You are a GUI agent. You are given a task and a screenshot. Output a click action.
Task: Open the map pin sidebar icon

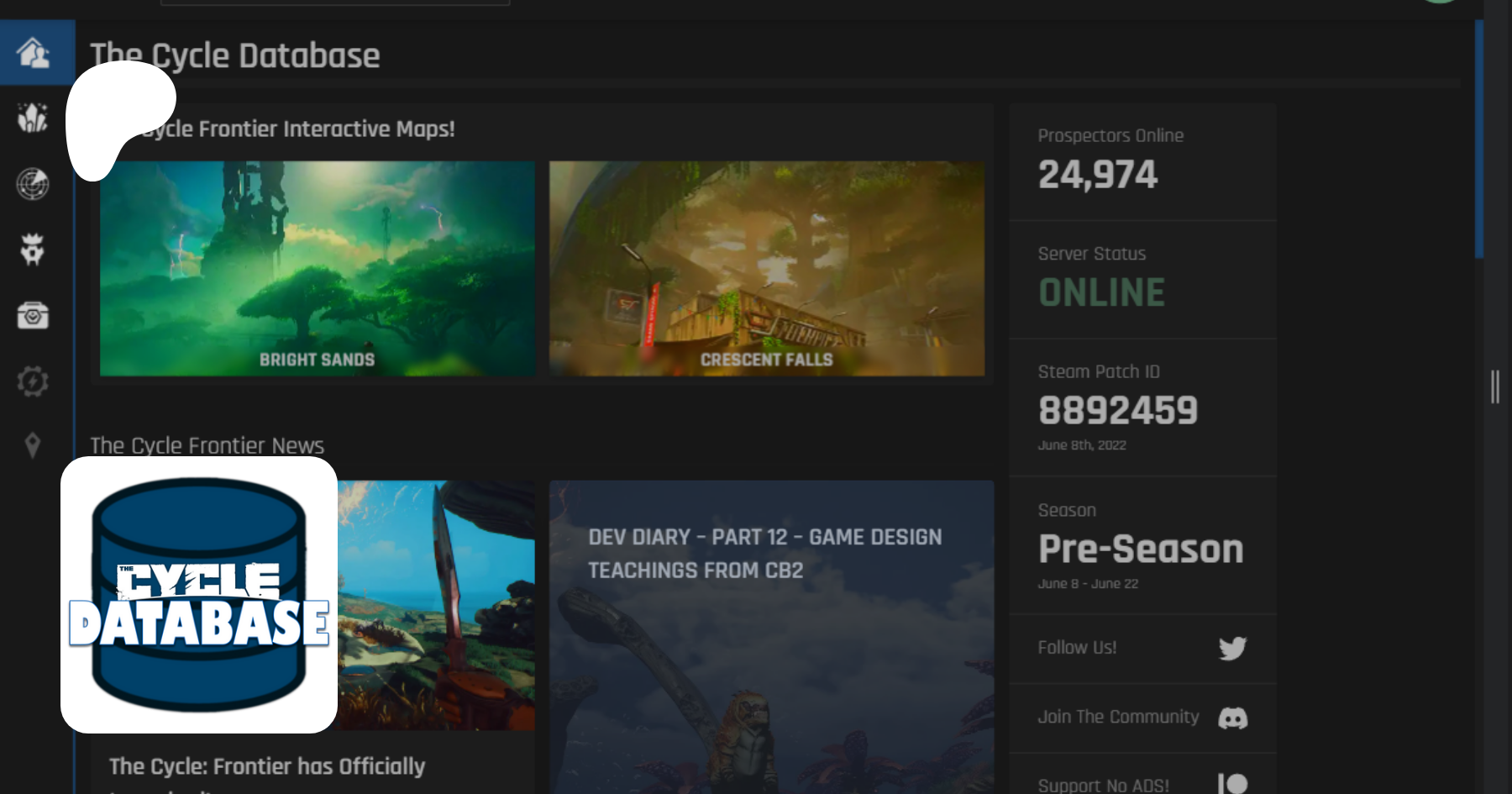click(x=33, y=444)
